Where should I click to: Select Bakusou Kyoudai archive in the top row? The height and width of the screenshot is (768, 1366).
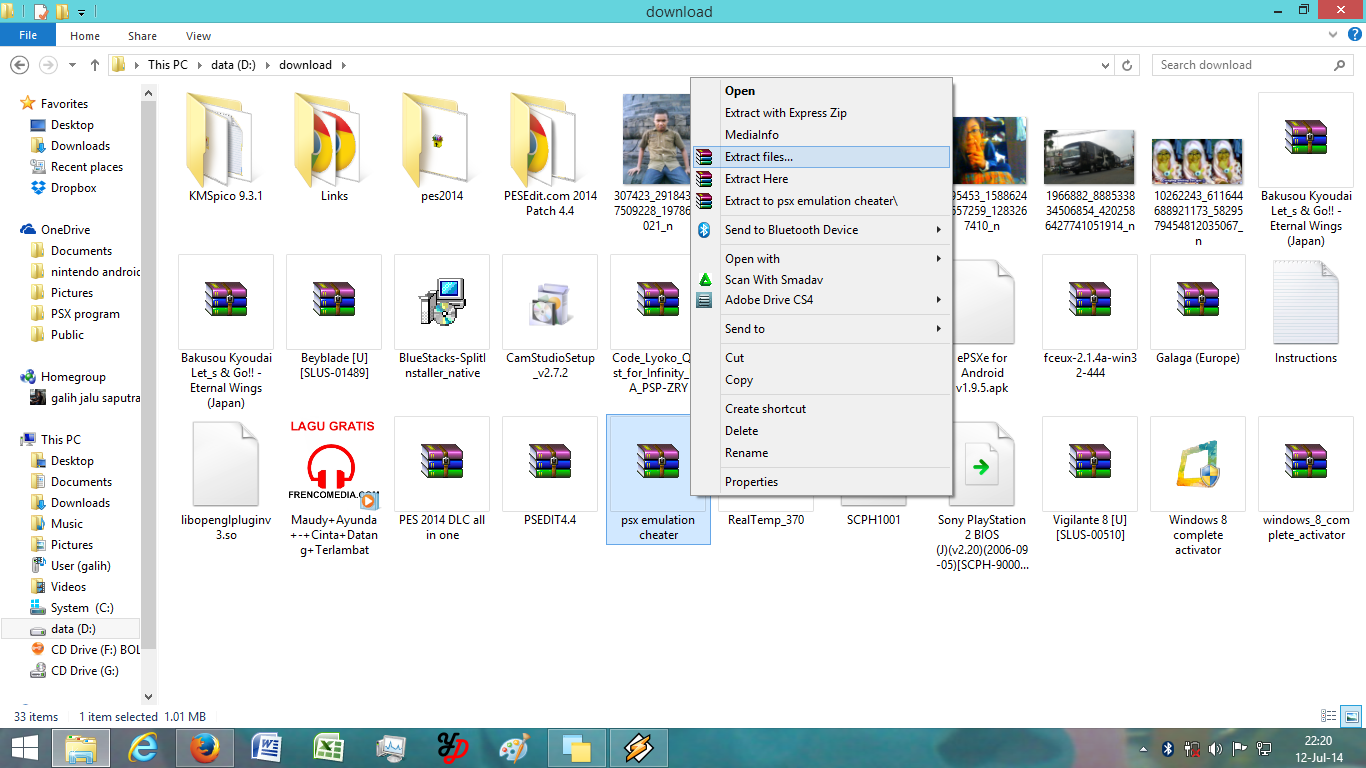pyautogui.click(x=1306, y=170)
